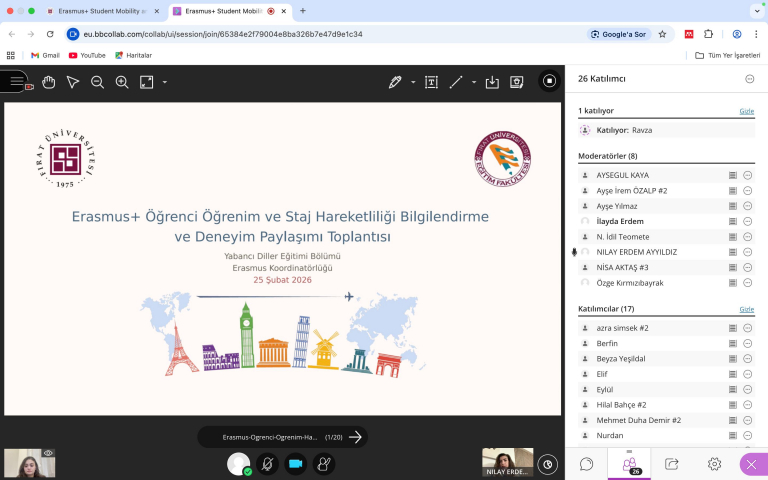Open the chat panel tab
768x480 pixels.
click(587, 464)
